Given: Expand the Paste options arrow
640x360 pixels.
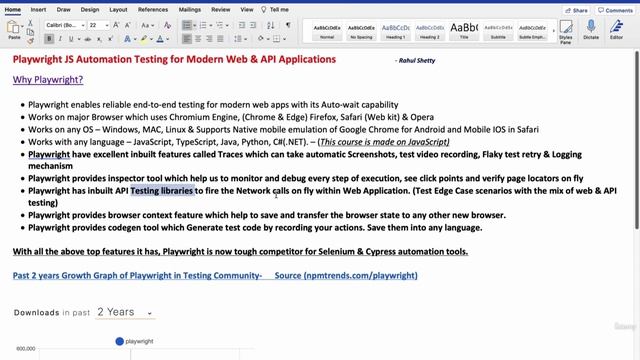Looking at the screenshot, I should [22, 26].
